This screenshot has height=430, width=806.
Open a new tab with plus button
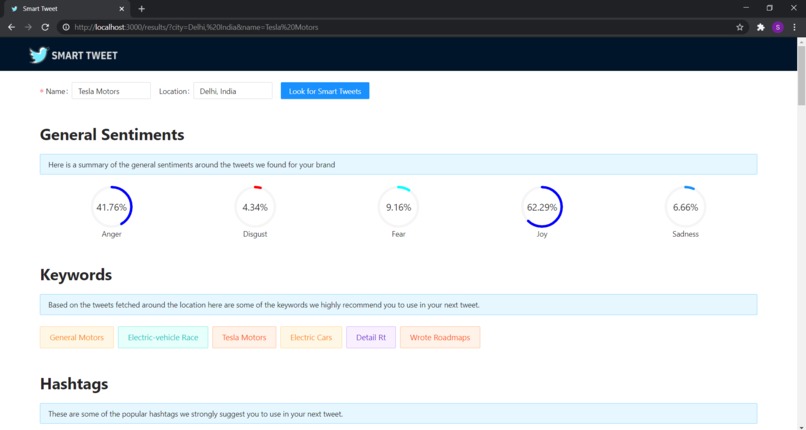[x=141, y=9]
